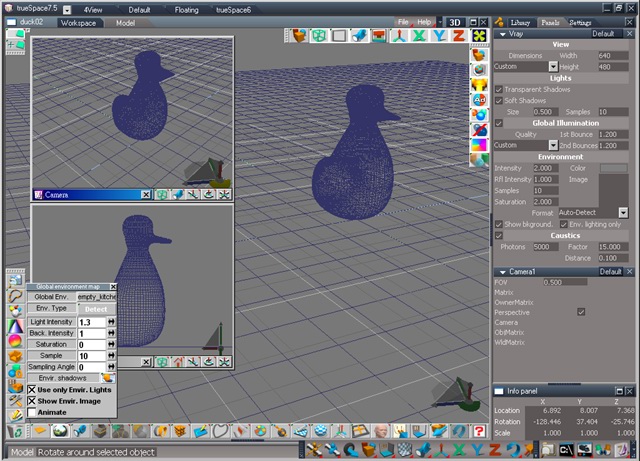Toggle the Transparent Shadows checkbox
The image size is (640, 461).
(x=499, y=89)
